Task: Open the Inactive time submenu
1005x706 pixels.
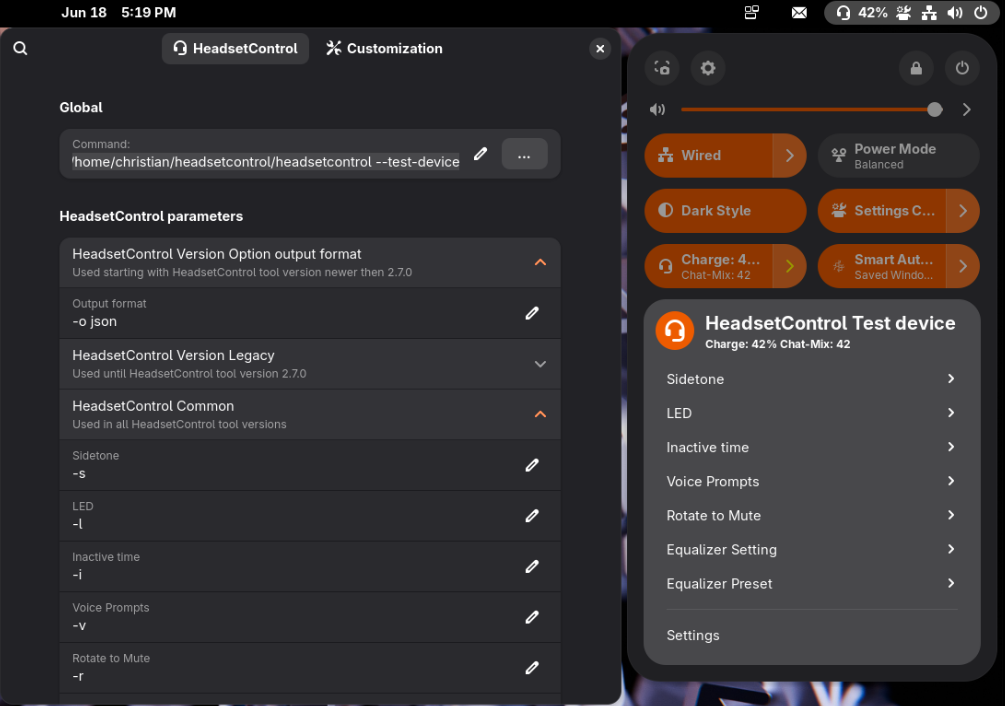Action: [811, 447]
